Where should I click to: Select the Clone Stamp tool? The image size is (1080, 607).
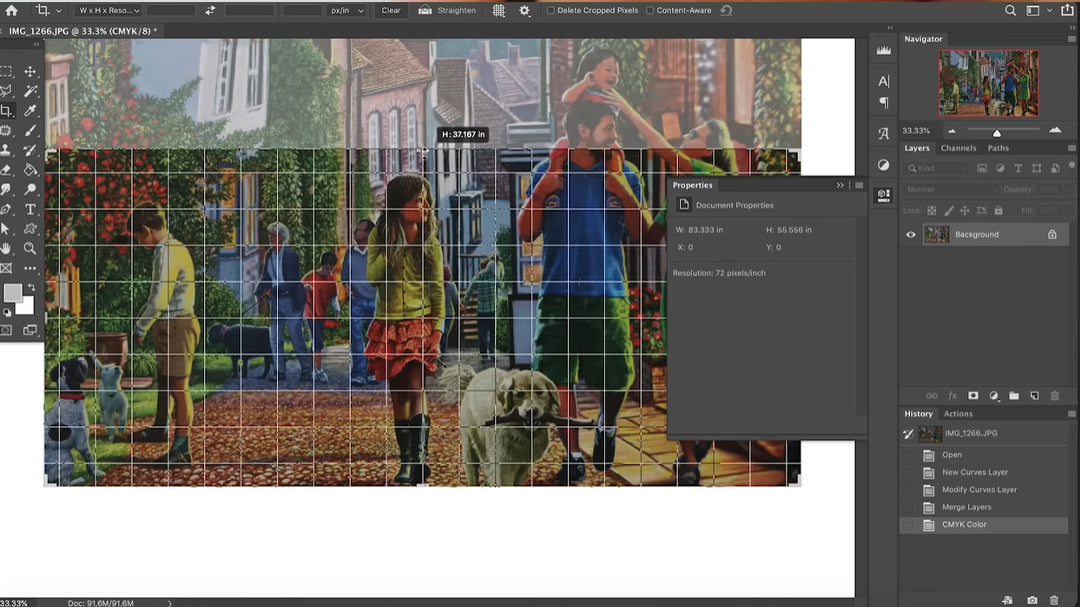tap(6, 150)
